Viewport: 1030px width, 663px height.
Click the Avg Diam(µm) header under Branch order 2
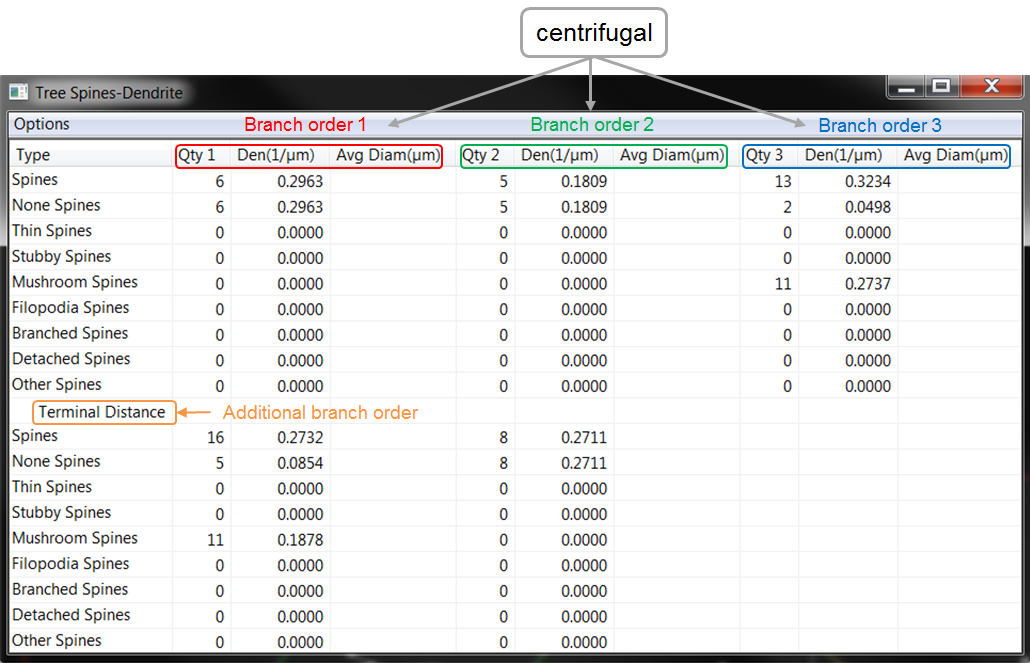(x=671, y=155)
